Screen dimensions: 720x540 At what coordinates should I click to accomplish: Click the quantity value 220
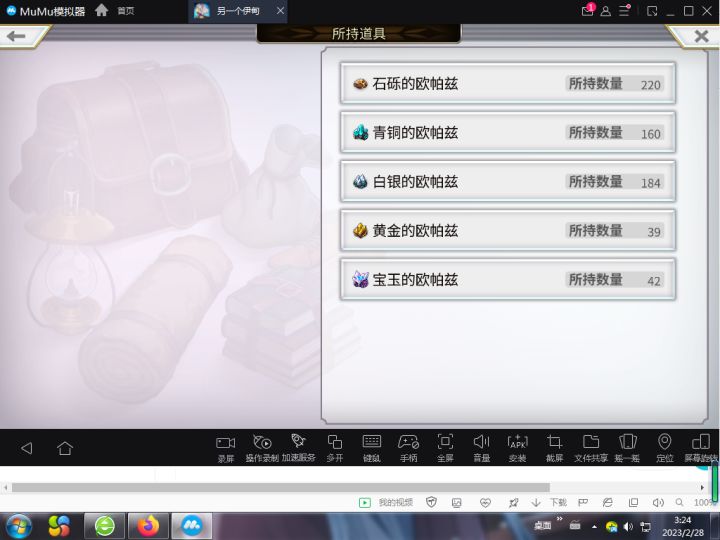tap(651, 85)
